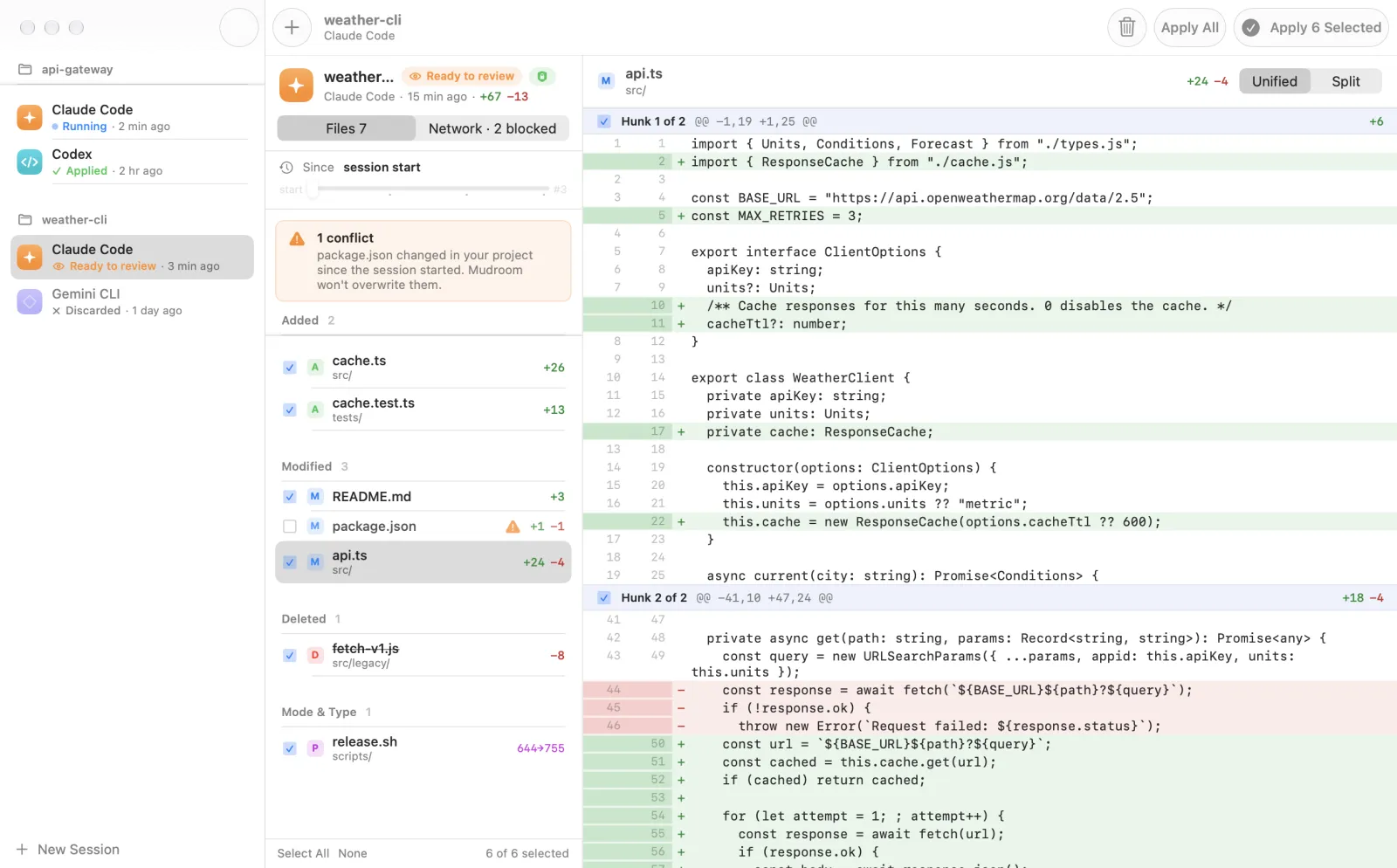Click the warning icon in conflict banner
The image size is (1397, 868).
[x=297, y=238]
